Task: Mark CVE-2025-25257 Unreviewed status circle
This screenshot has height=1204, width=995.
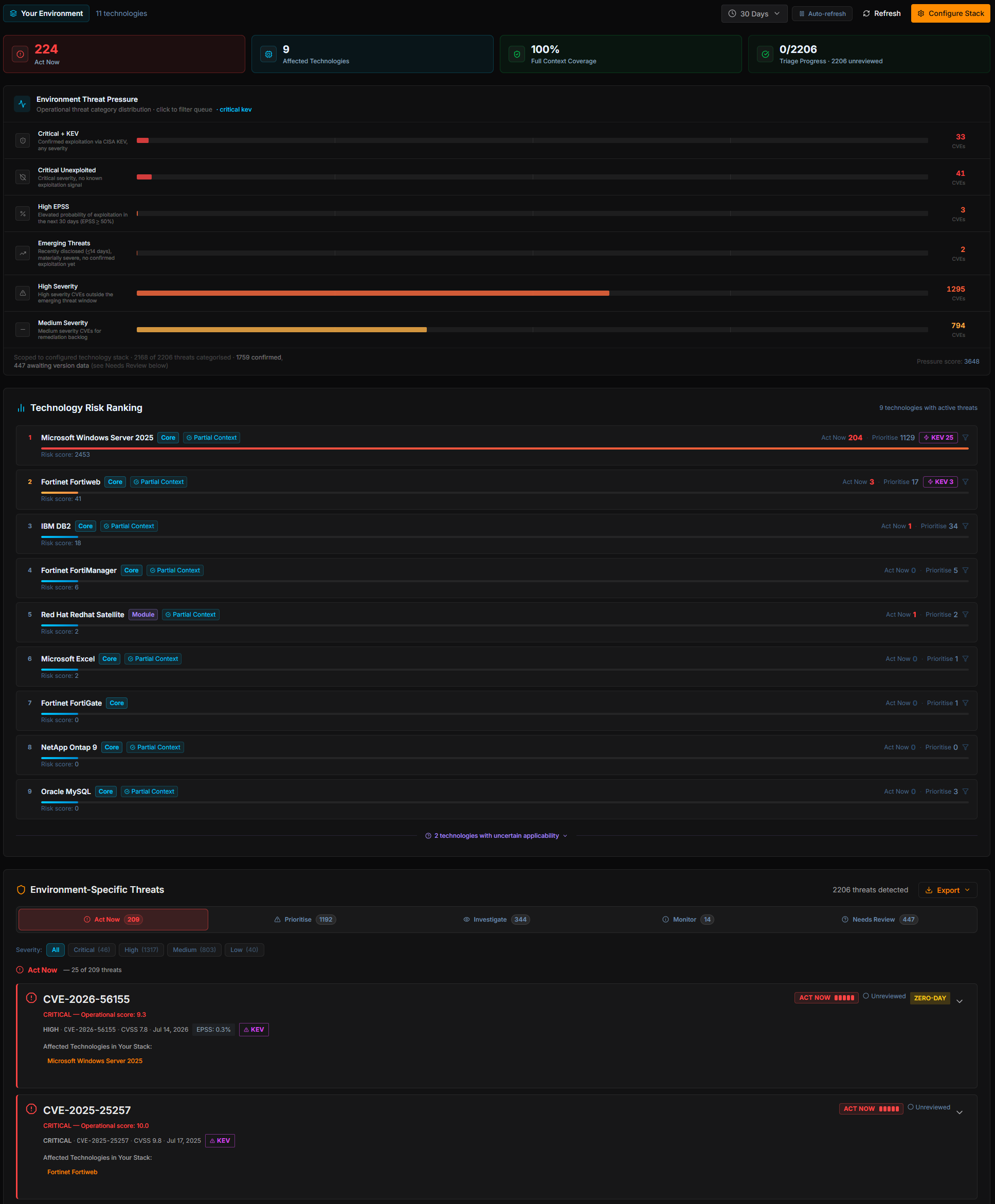Action: pos(910,1107)
